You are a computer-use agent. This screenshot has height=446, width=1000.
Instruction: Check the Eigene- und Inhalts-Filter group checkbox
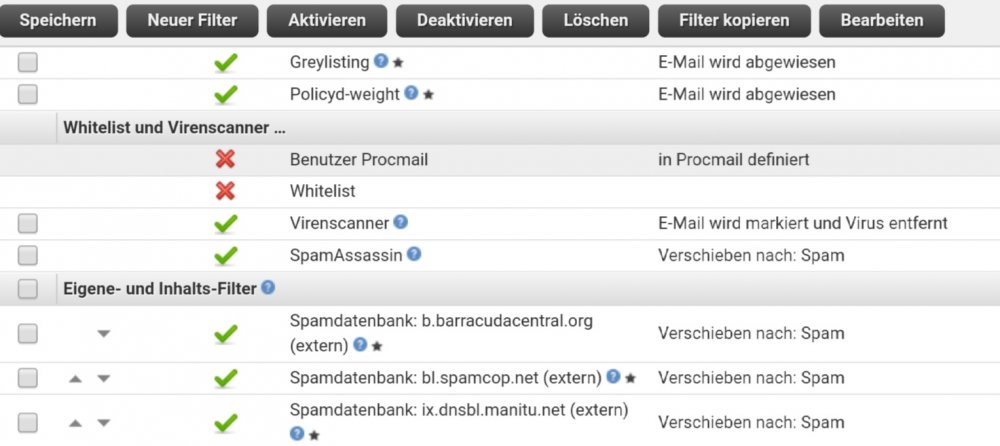pos(27,288)
